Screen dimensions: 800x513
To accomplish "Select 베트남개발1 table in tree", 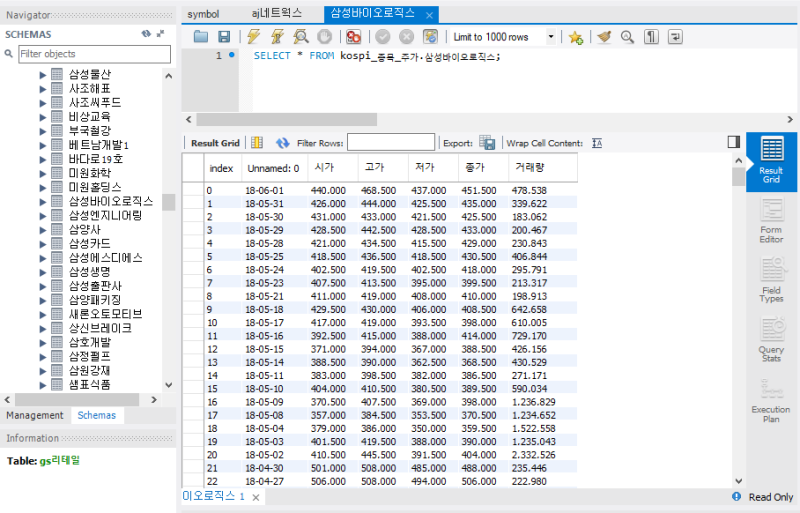I will (99, 145).
